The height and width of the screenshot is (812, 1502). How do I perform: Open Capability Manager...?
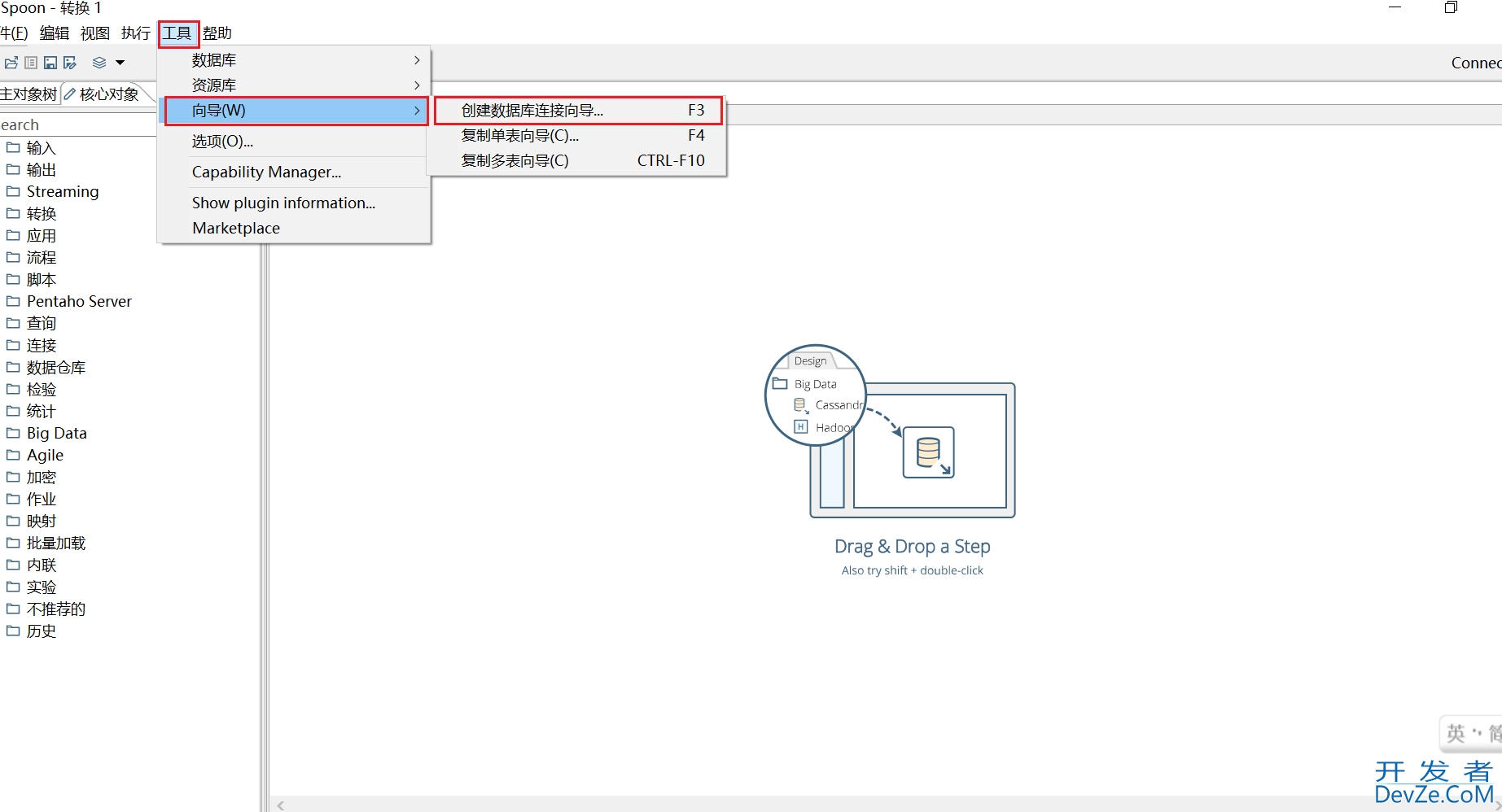pos(294,172)
